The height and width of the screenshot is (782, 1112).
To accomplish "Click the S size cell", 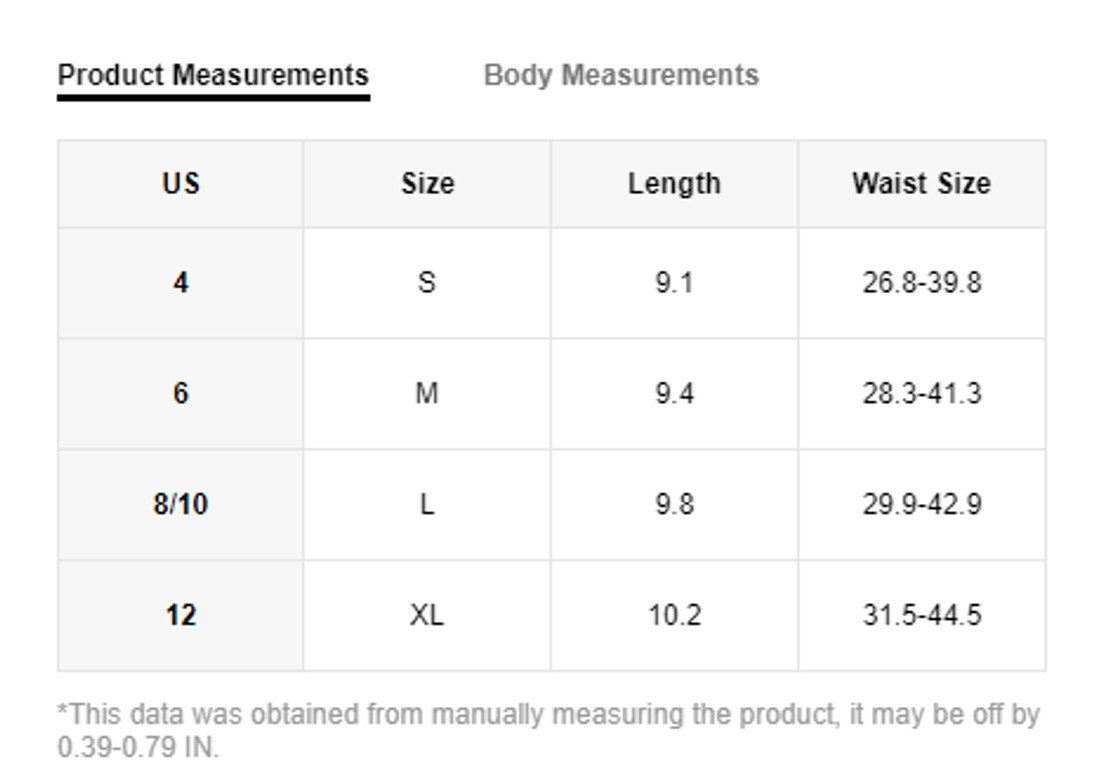I will pyautogui.click(x=427, y=283).
